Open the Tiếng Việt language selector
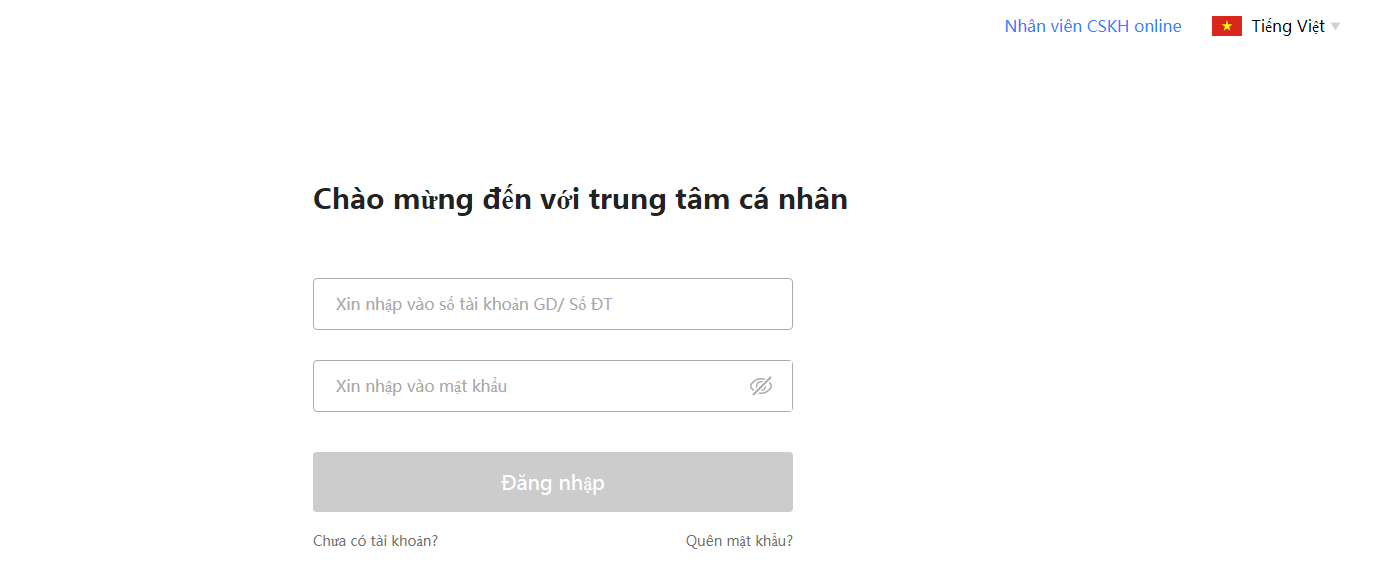 click(x=1276, y=26)
